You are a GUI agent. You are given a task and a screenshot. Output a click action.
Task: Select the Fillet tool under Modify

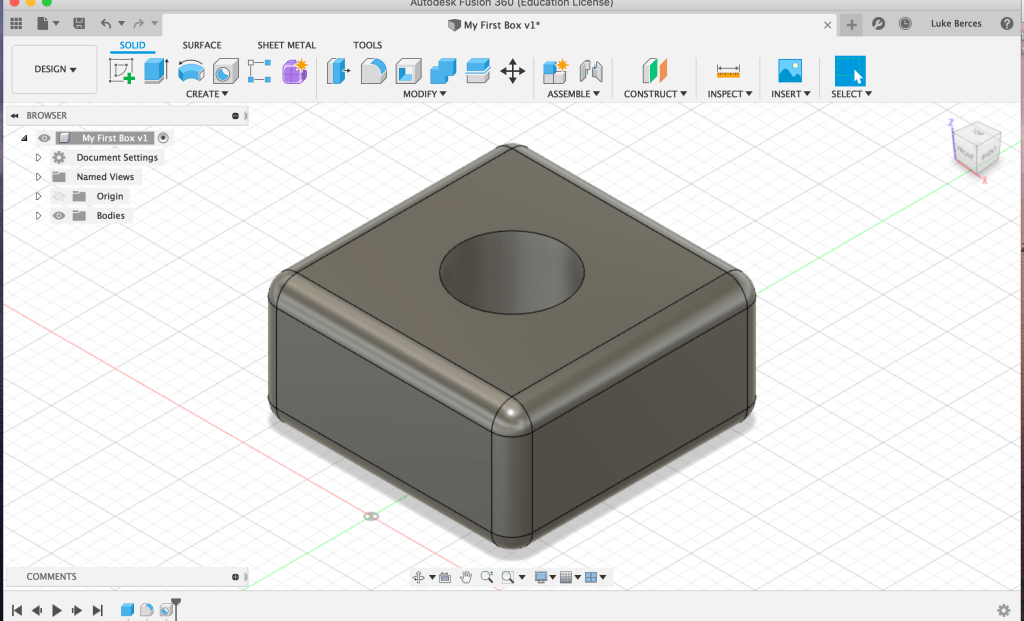[373, 71]
